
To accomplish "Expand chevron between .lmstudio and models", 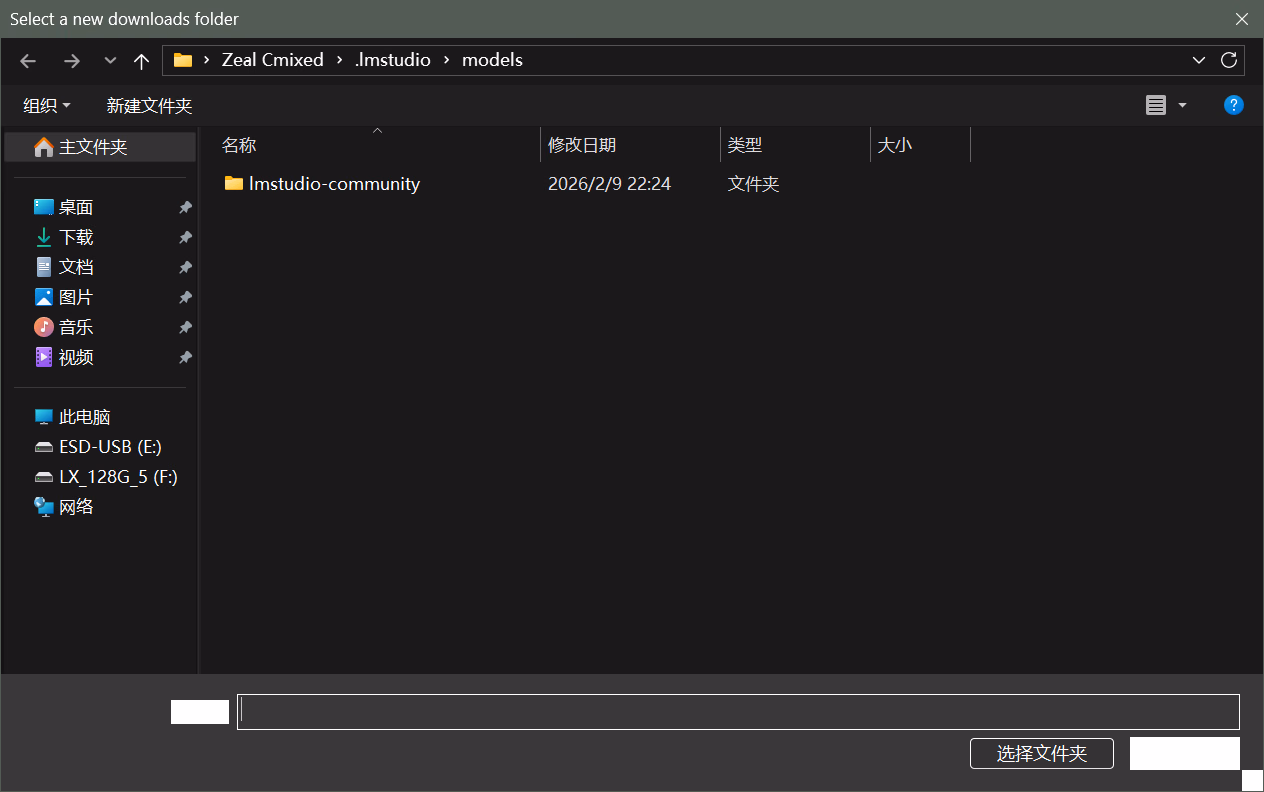I will click(446, 60).
